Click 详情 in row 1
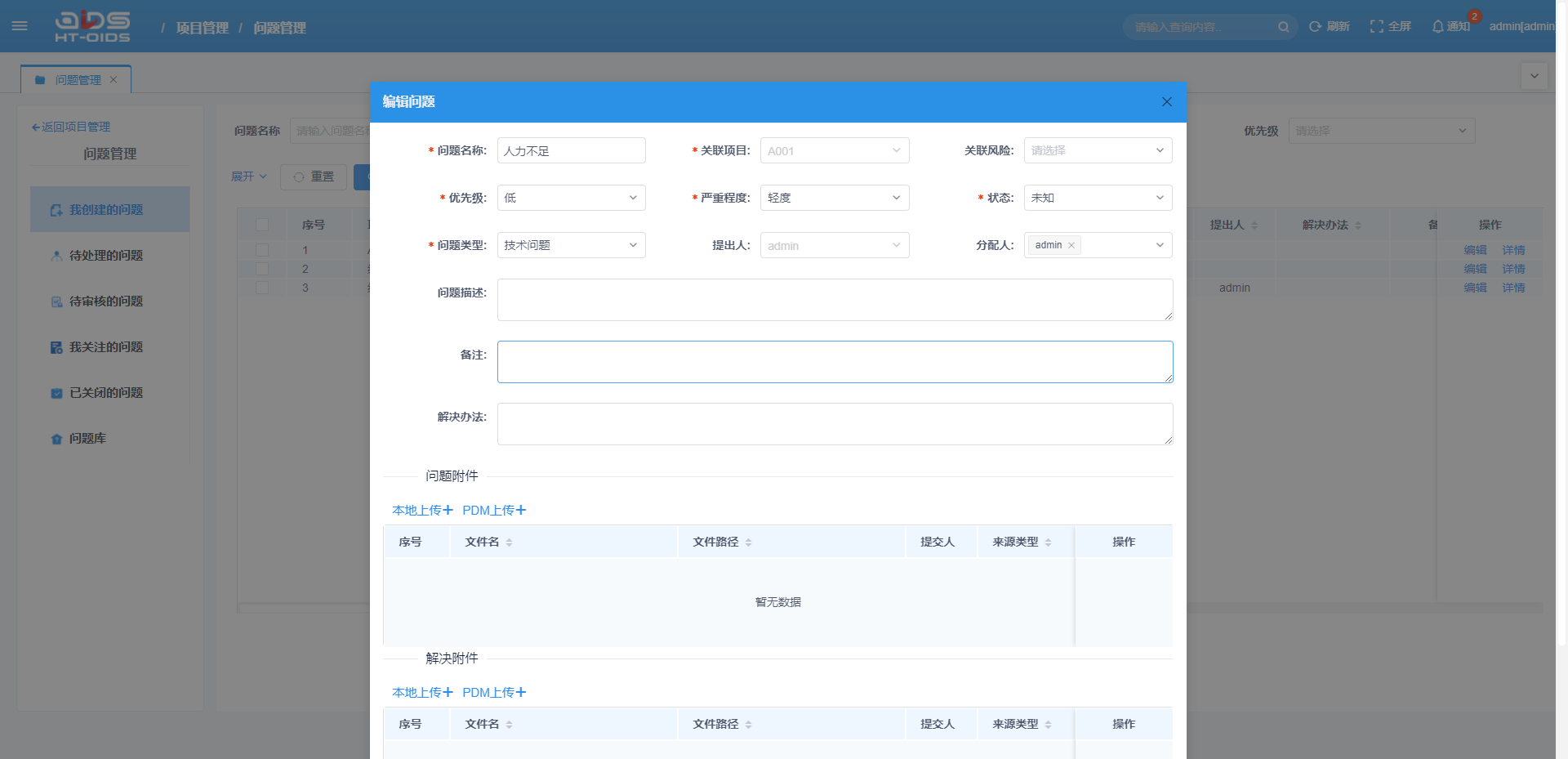The width and height of the screenshot is (1568, 759). 1513,250
